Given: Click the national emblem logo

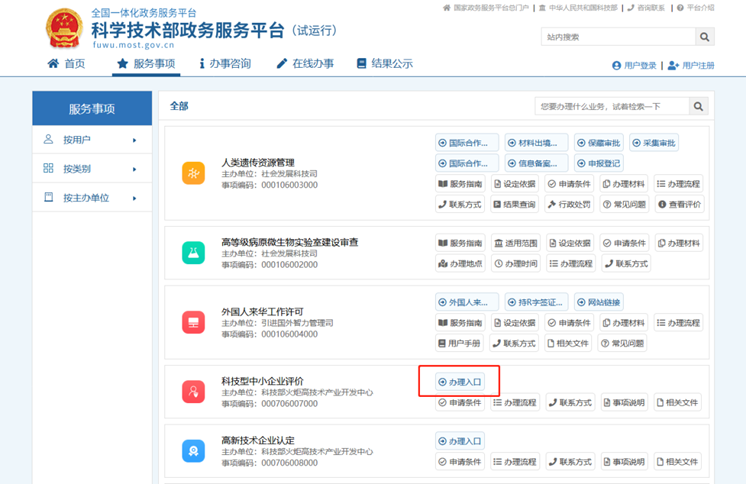Looking at the screenshot, I should coord(65,29).
